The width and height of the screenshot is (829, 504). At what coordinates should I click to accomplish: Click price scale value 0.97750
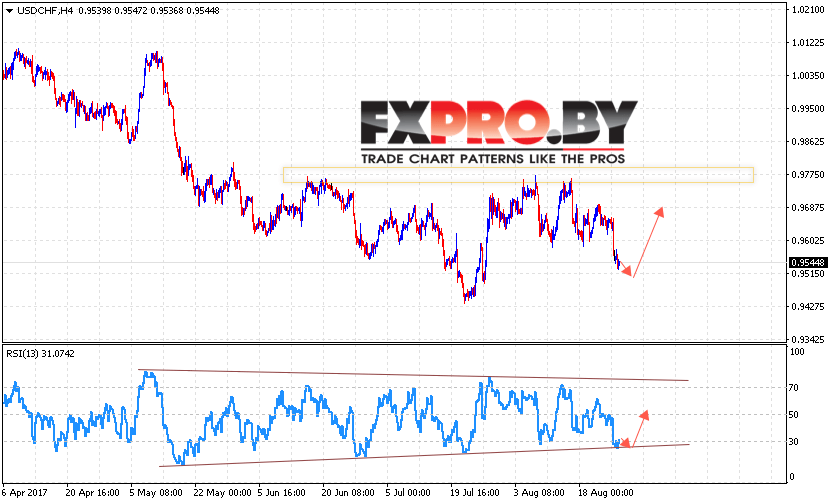pyautogui.click(x=808, y=175)
